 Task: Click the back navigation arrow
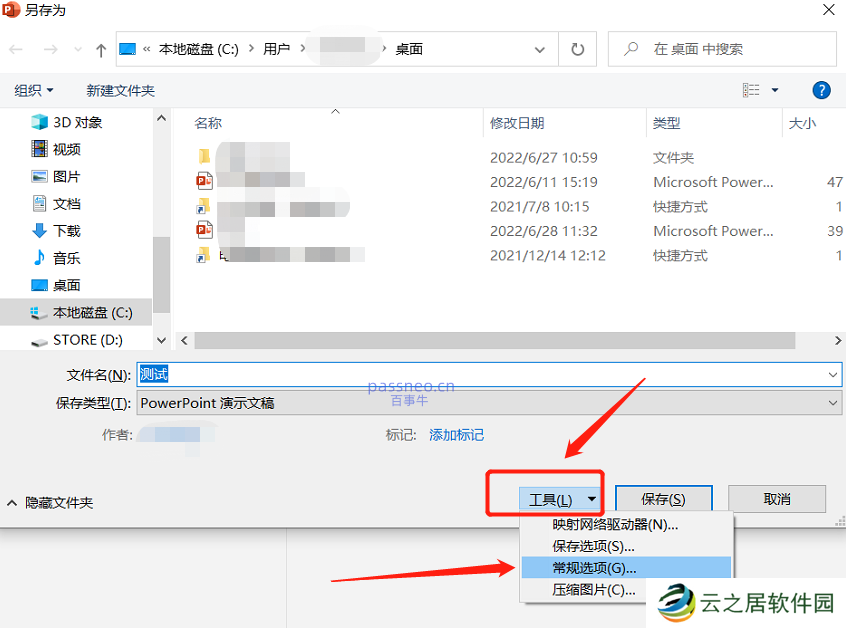click(18, 48)
